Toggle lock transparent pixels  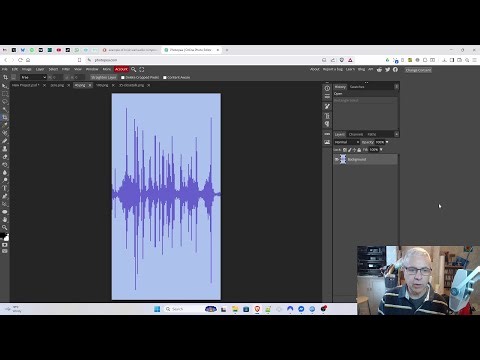[345, 150]
